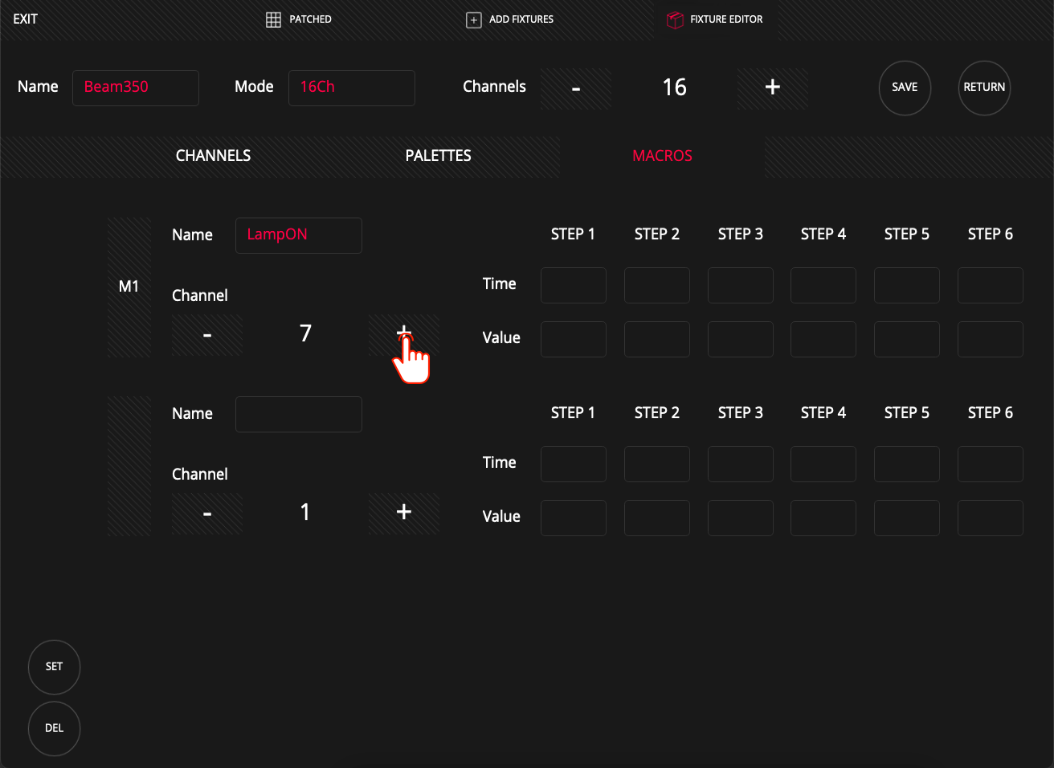
Task: Select the LampON Step 2 Time field
Action: coord(657,285)
